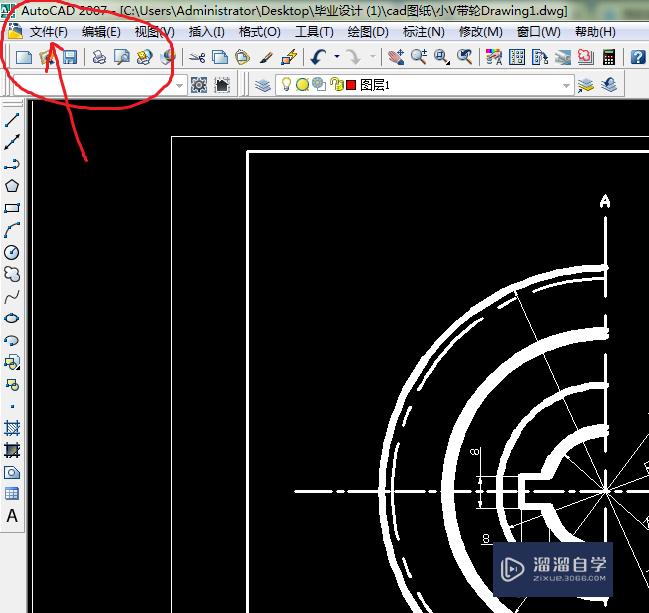Open the Sheet Set Manager icon
The image size is (649, 613).
coord(562,57)
